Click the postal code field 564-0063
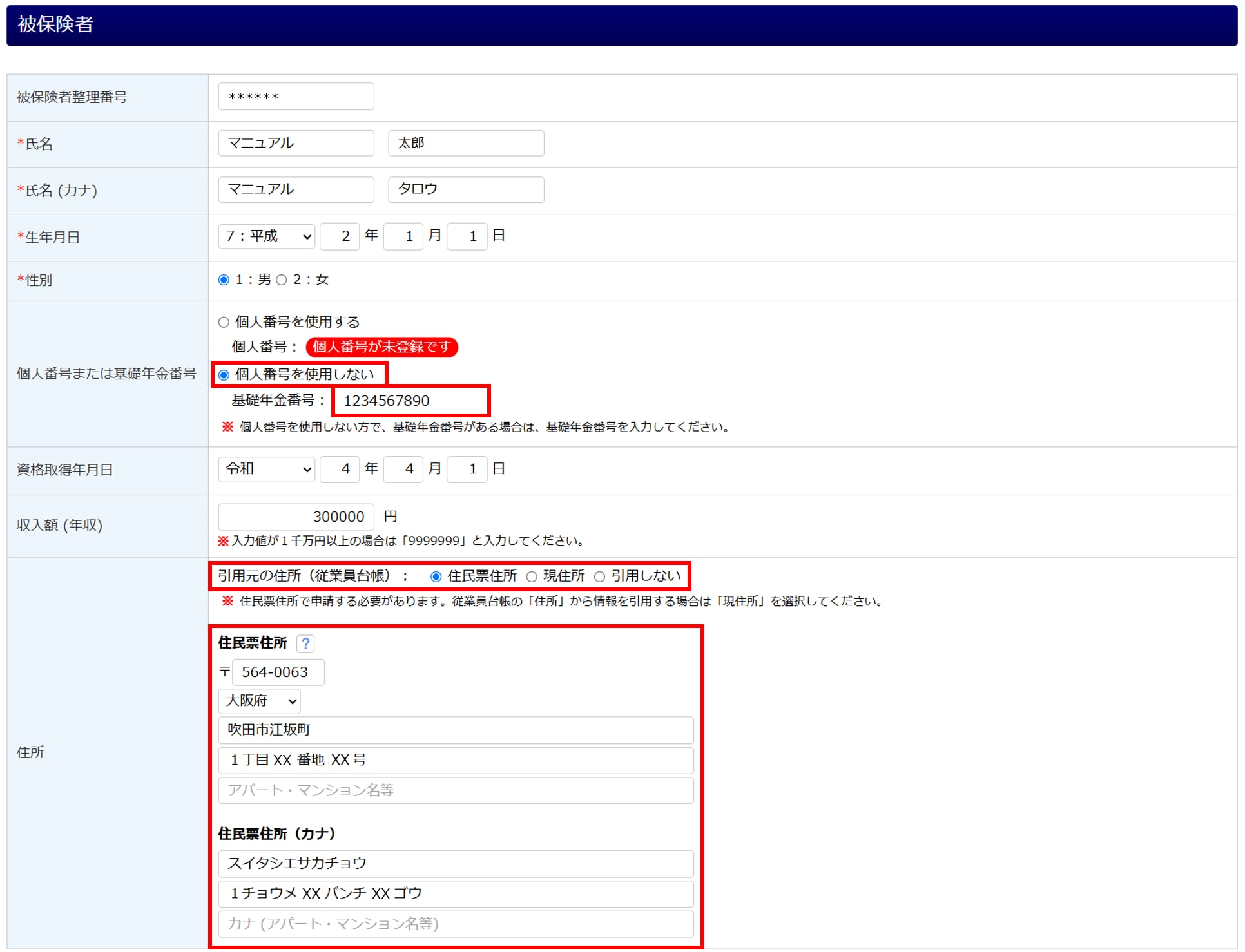 pos(278,672)
